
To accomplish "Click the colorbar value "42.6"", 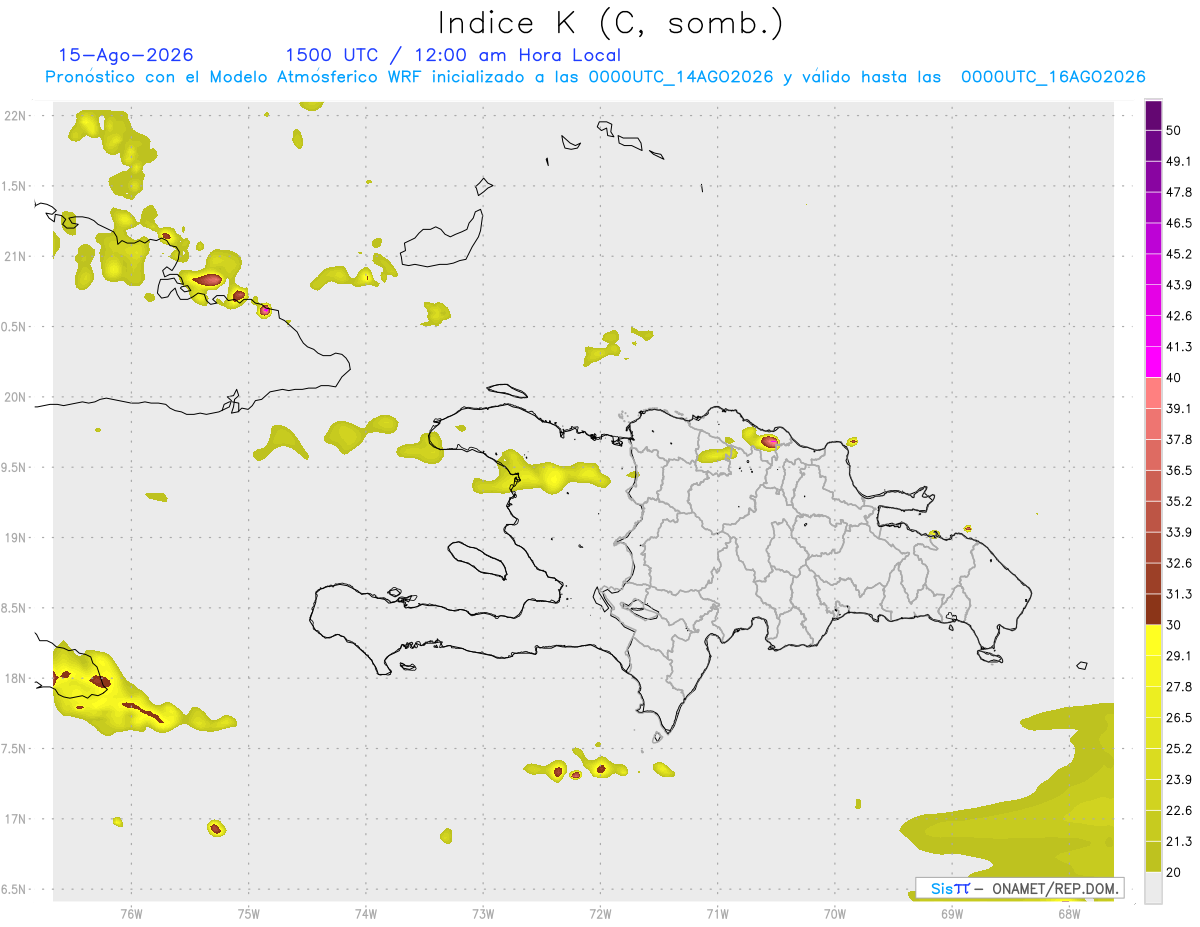I will (x=1179, y=316).
